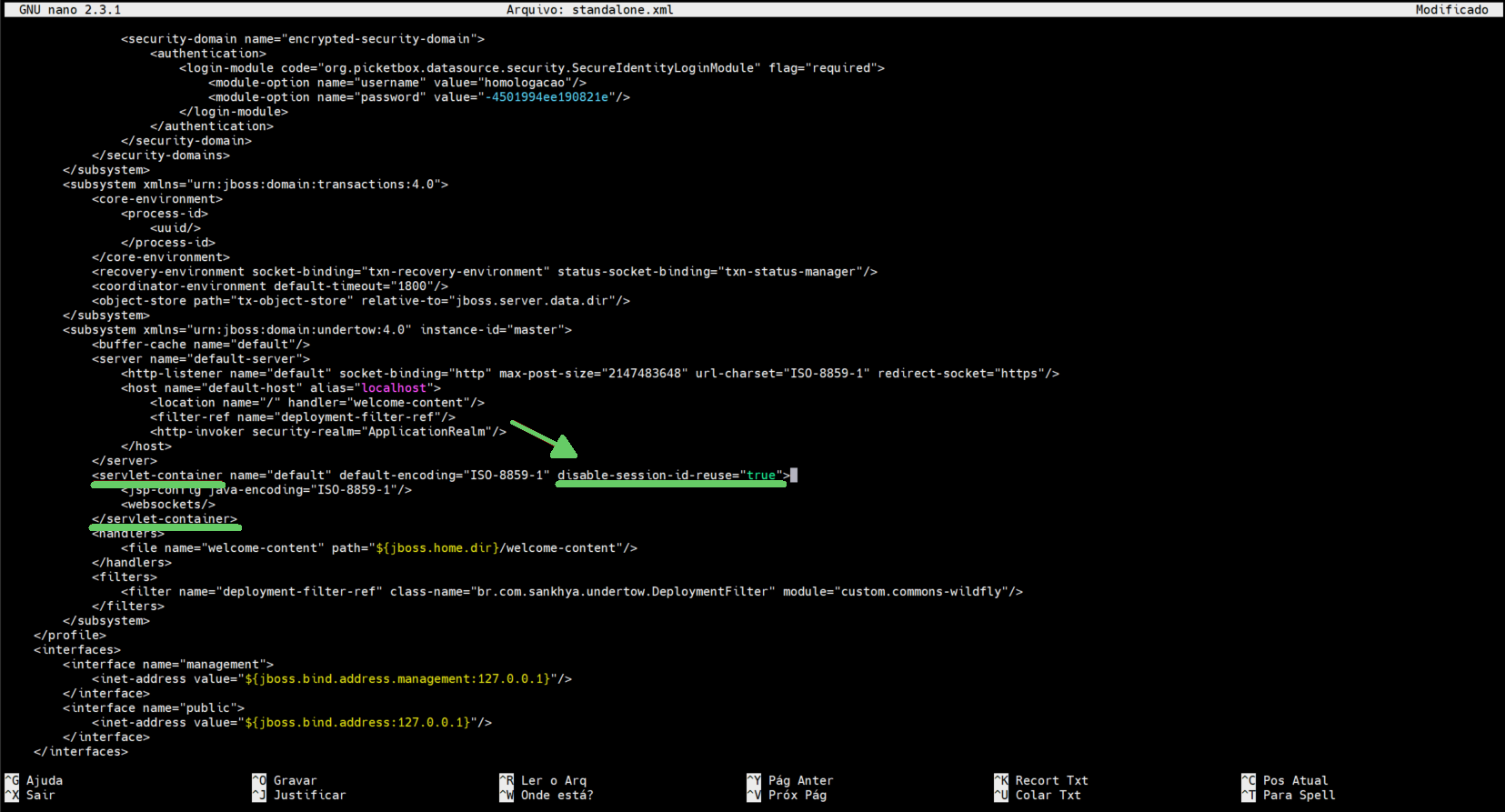The width and height of the screenshot is (1505, 812).
Task: Click the closing </security-domains> tag
Action: point(161,155)
